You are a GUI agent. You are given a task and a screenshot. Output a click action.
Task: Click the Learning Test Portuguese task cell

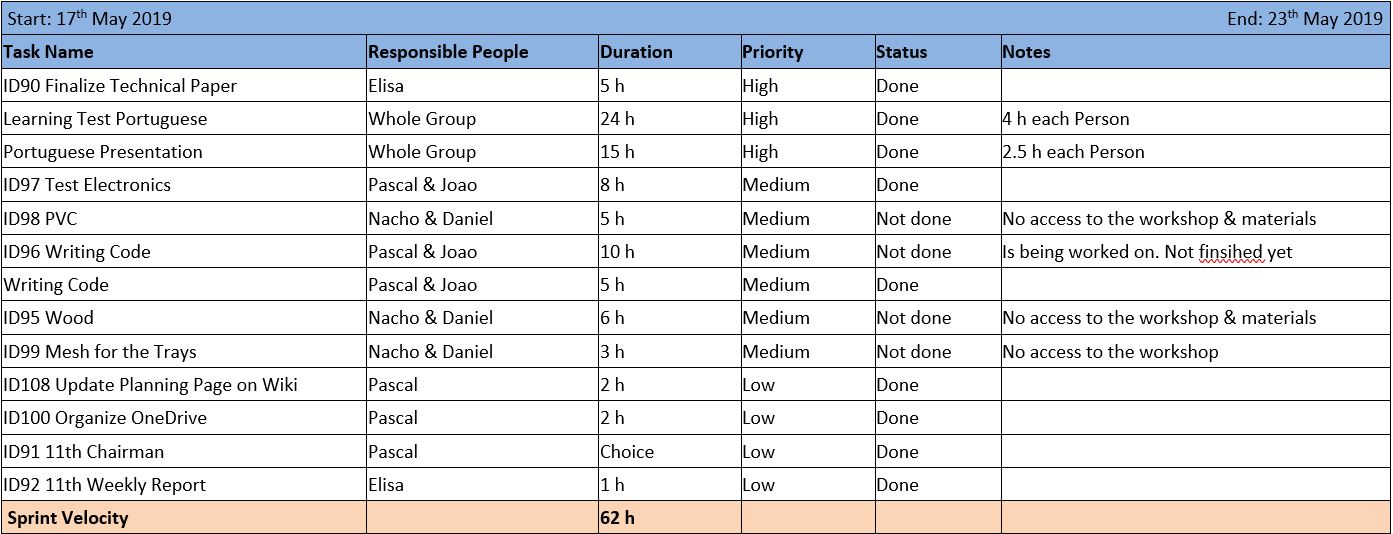click(x=105, y=119)
